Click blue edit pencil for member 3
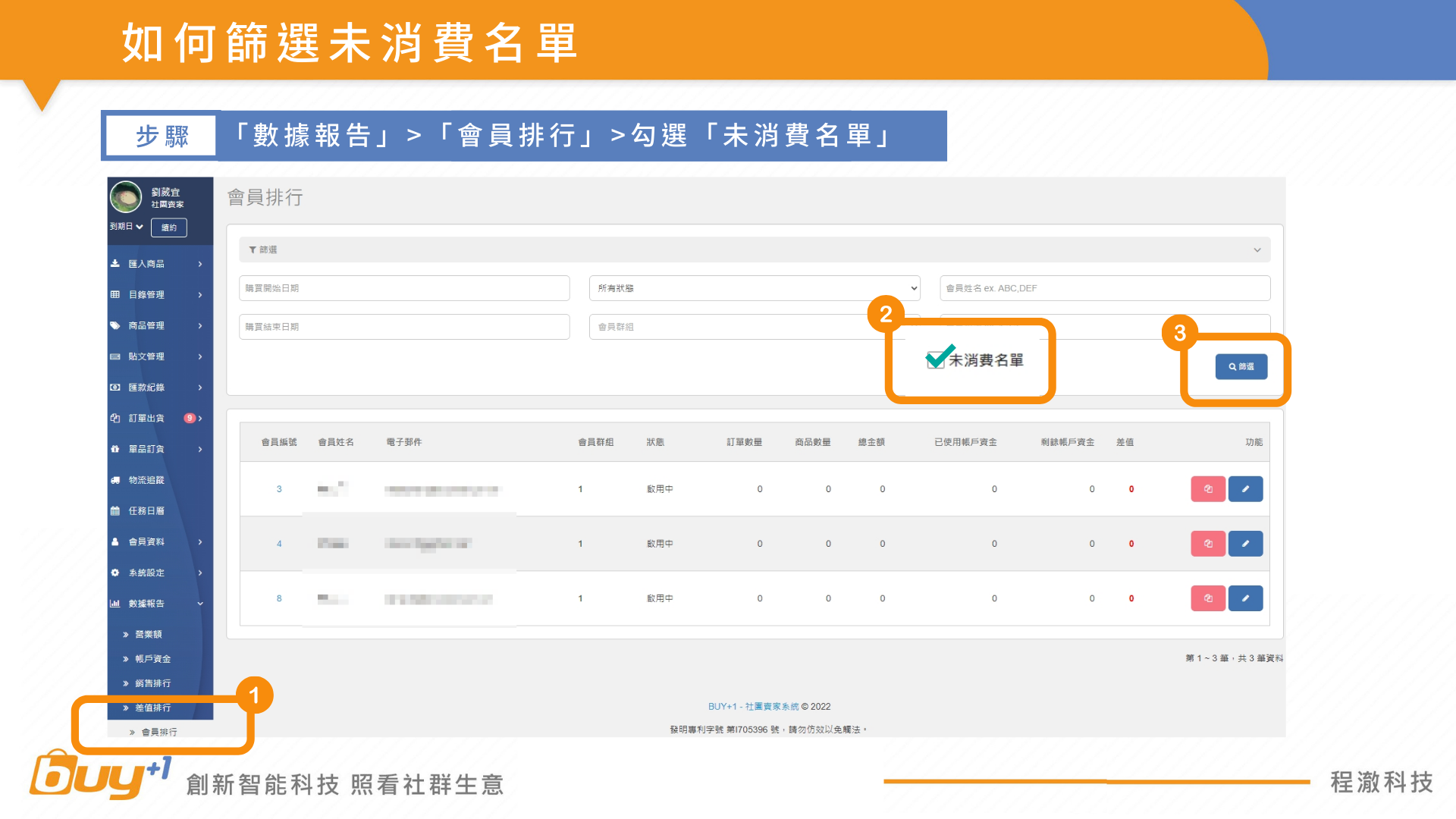 click(1245, 489)
